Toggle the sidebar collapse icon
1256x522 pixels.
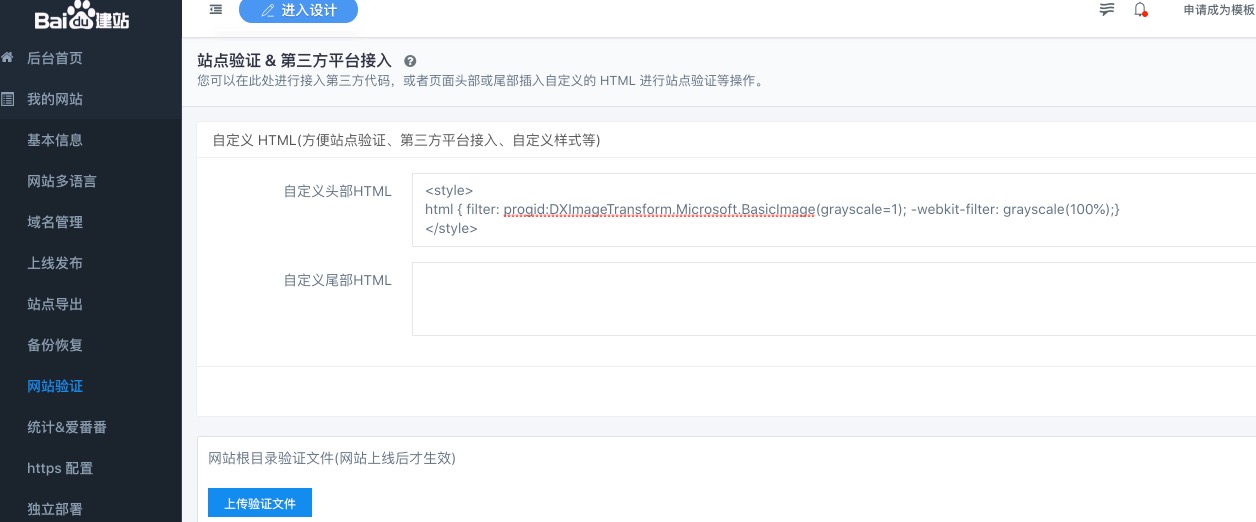pos(216,10)
